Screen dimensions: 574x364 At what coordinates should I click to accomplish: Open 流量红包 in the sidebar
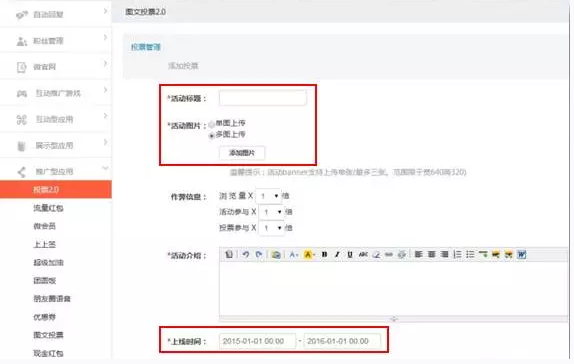[48, 208]
